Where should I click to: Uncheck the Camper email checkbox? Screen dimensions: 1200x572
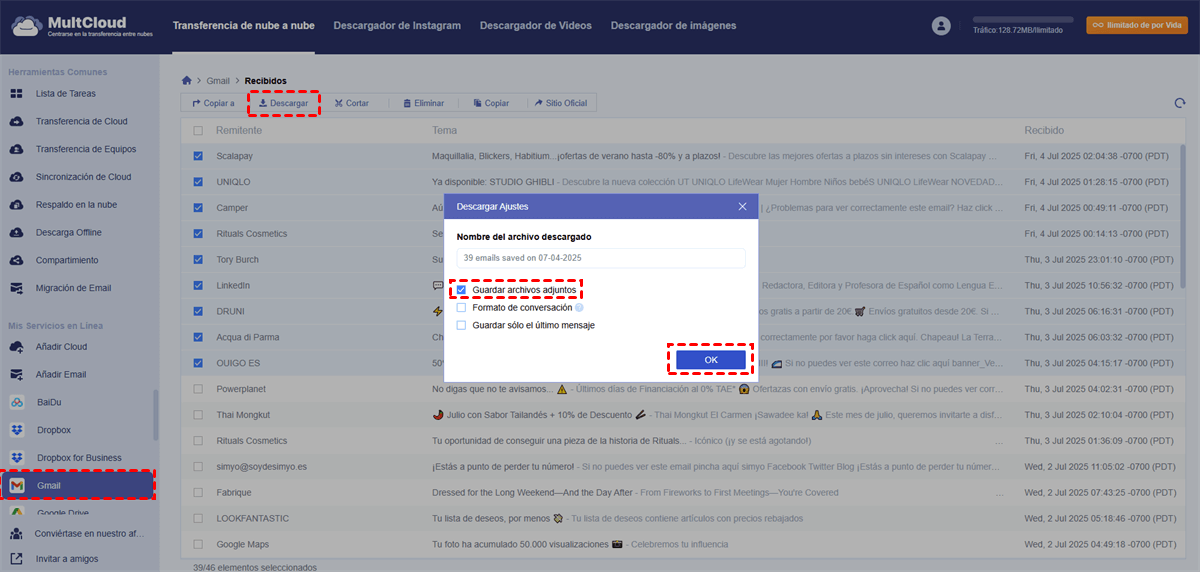coord(198,208)
